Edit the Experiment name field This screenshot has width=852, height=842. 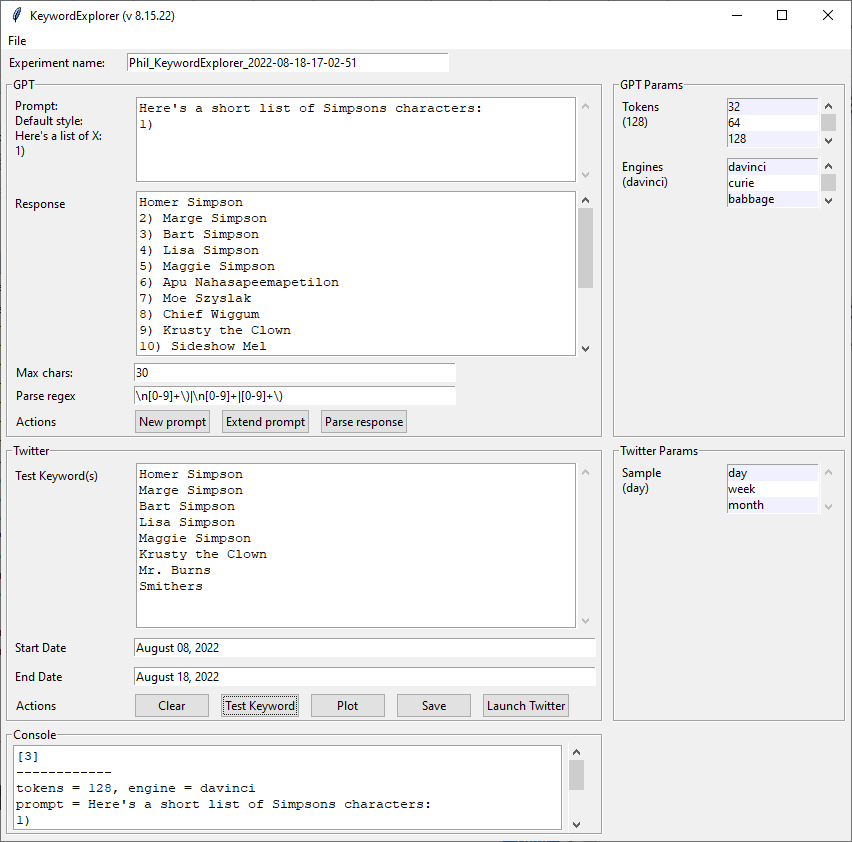point(288,63)
